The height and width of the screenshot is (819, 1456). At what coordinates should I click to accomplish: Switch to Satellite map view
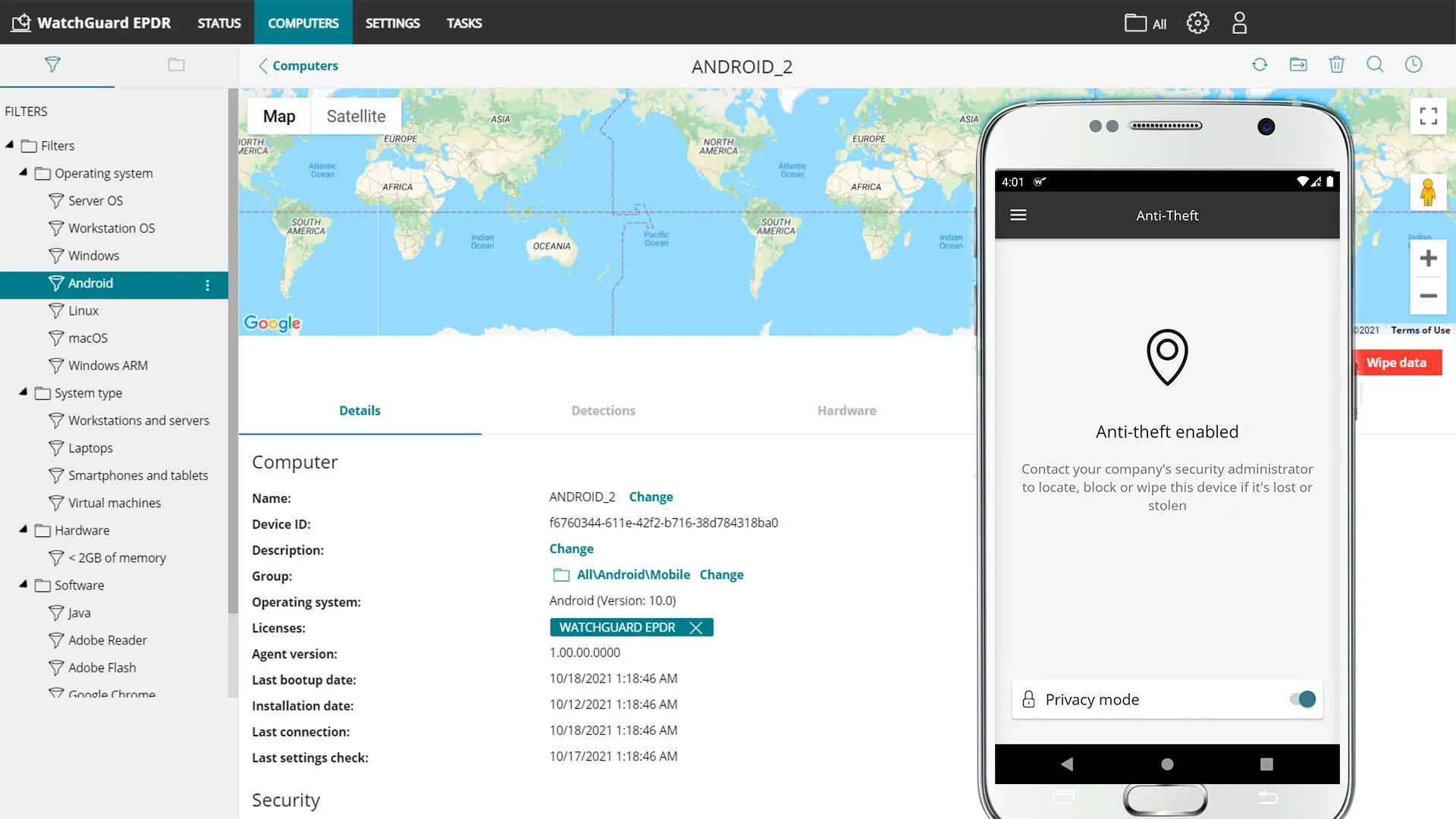tap(355, 116)
